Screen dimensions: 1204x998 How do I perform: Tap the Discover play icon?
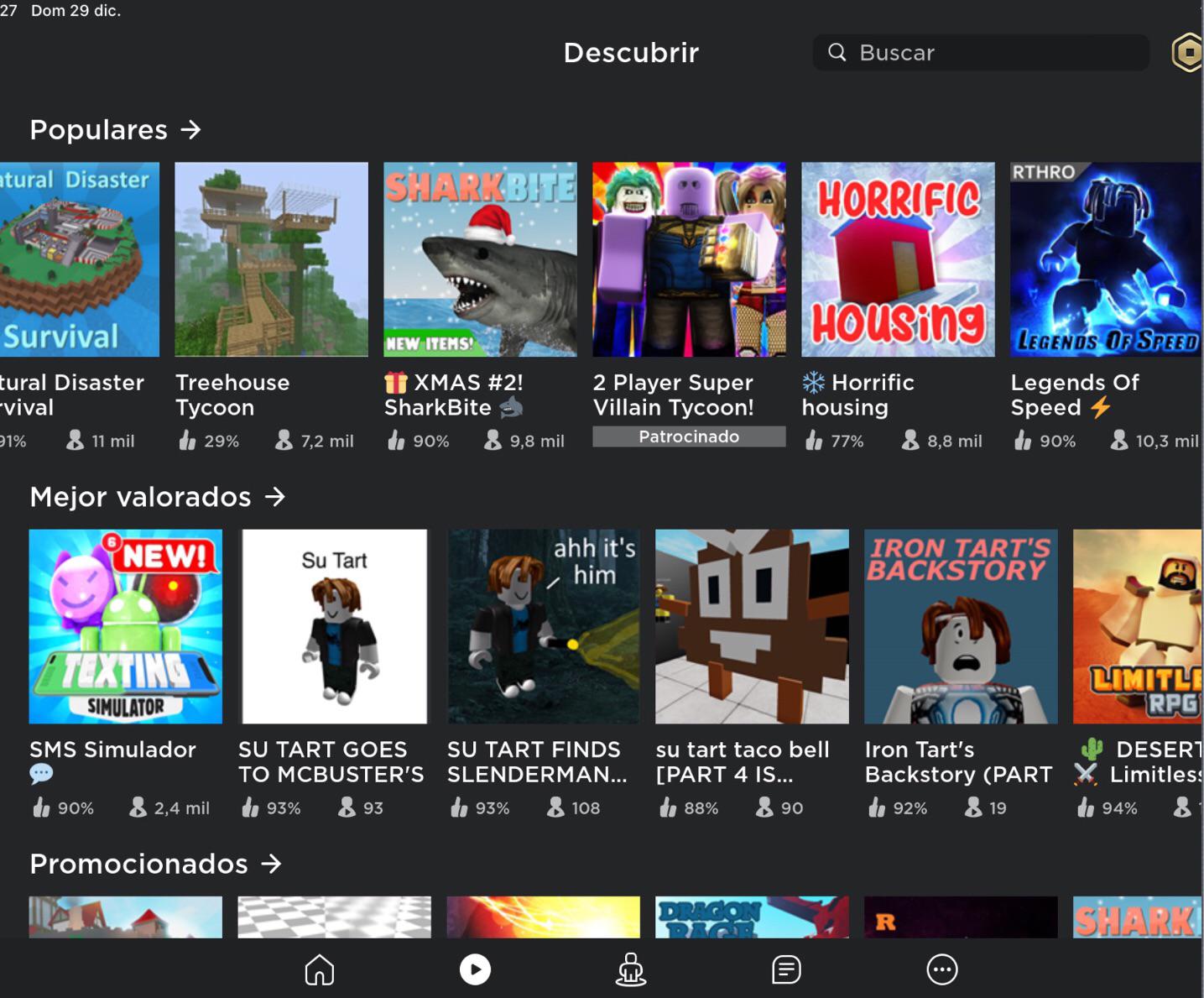475,969
